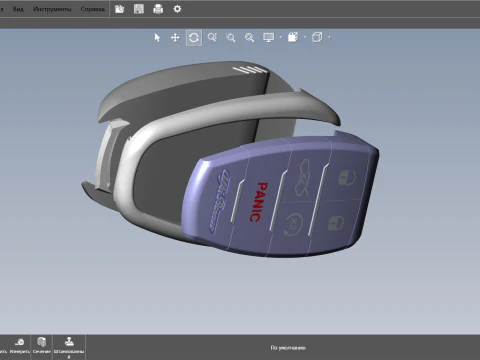Open the display monitor settings icon
Screen dimensions: 480x360
coord(269,37)
